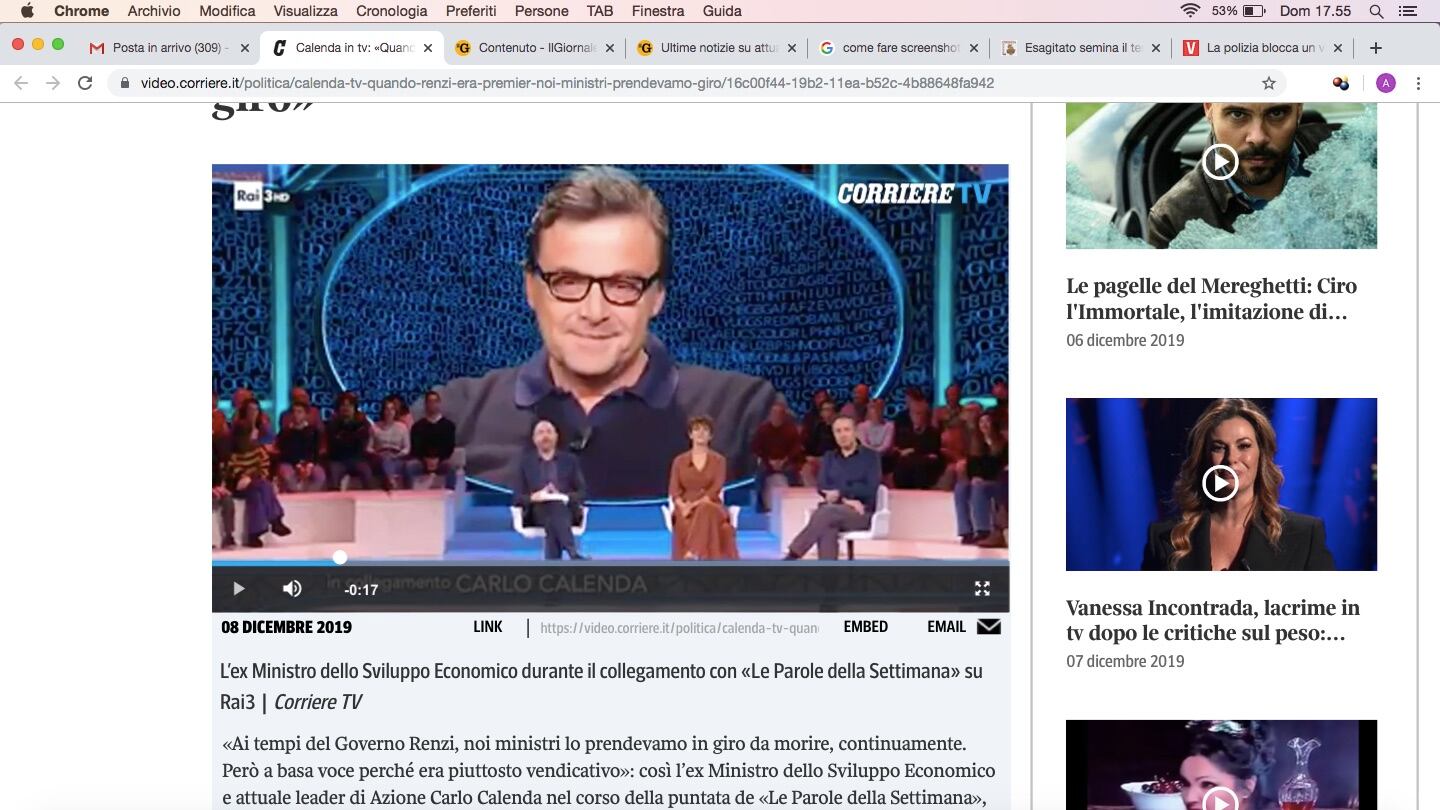The image size is (1440, 810).
Task: Open the Chrome application menu
Action: [81, 11]
